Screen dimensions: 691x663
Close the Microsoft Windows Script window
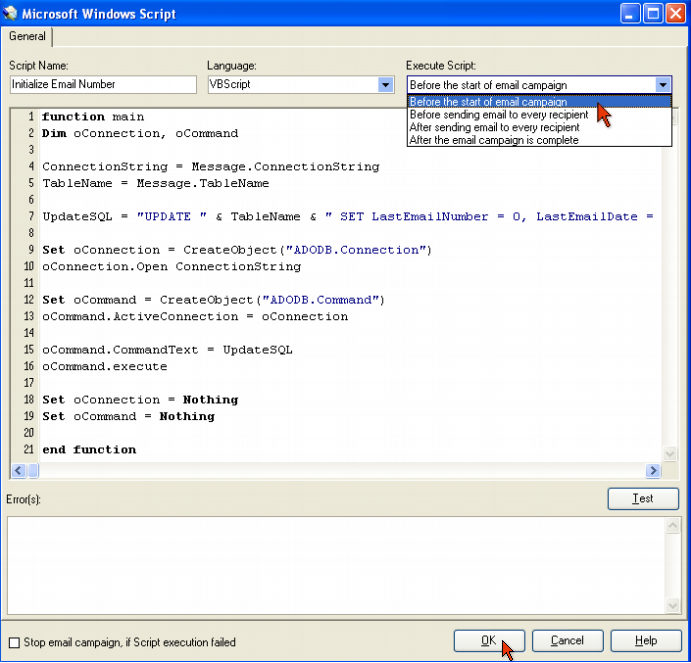coord(676,14)
